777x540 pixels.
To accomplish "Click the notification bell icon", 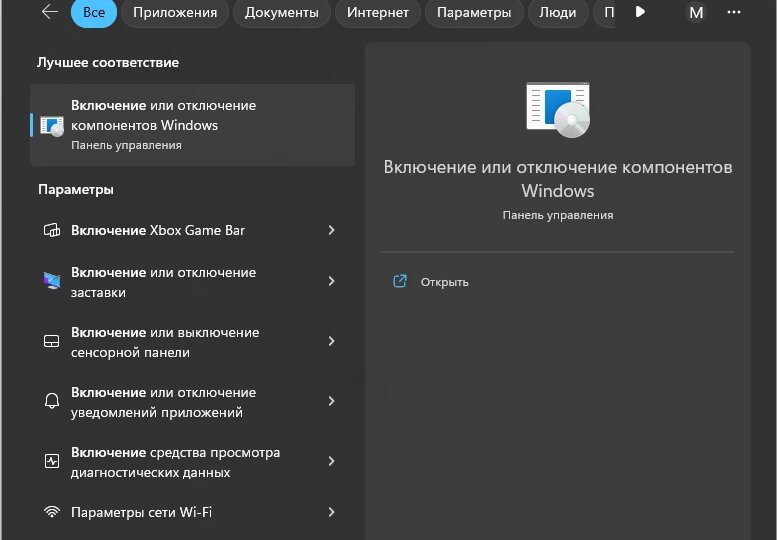I will pyautogui.click(x=52, y=401).
